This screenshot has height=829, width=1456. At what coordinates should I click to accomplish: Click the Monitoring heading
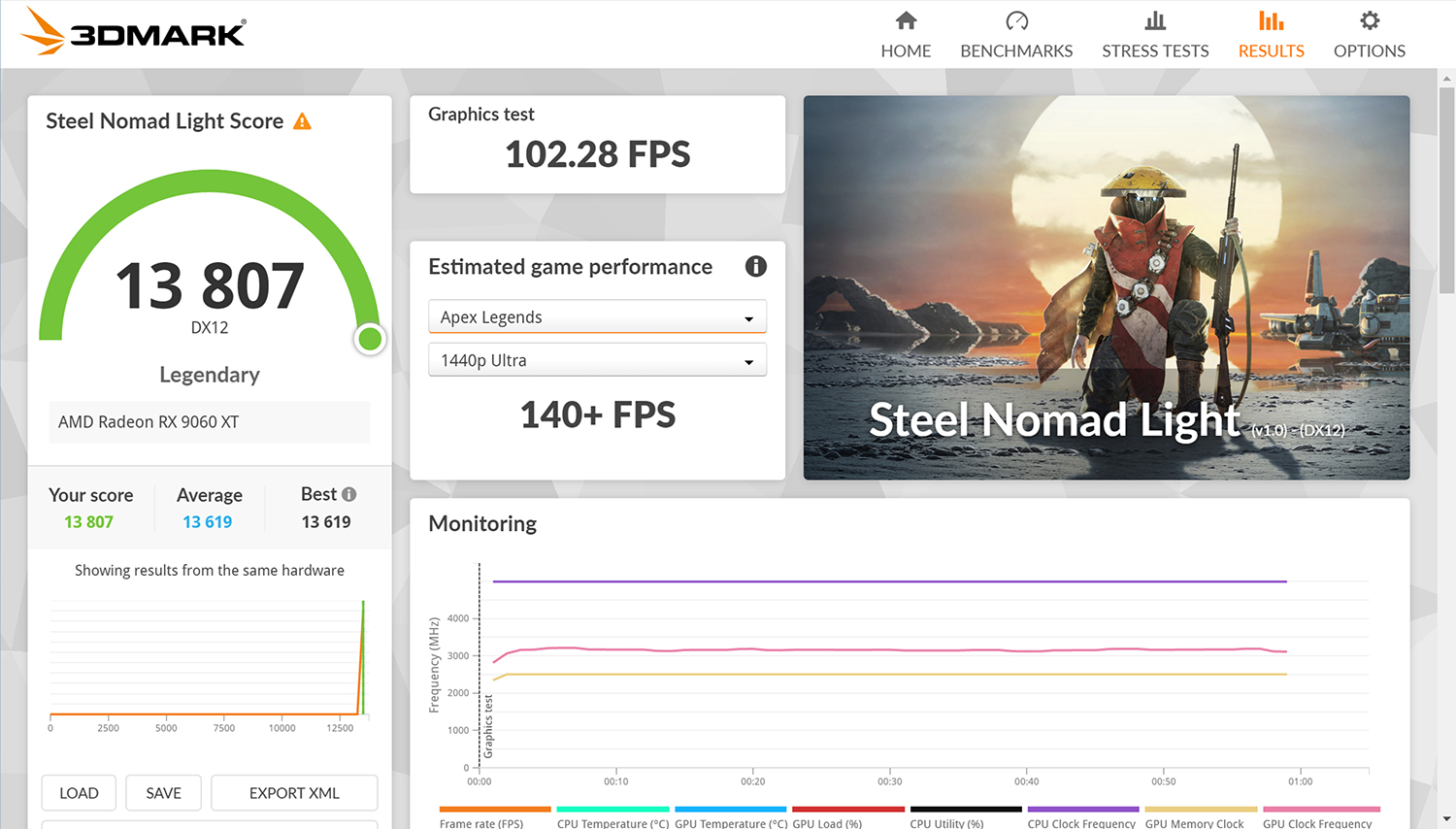click(482, 524)
